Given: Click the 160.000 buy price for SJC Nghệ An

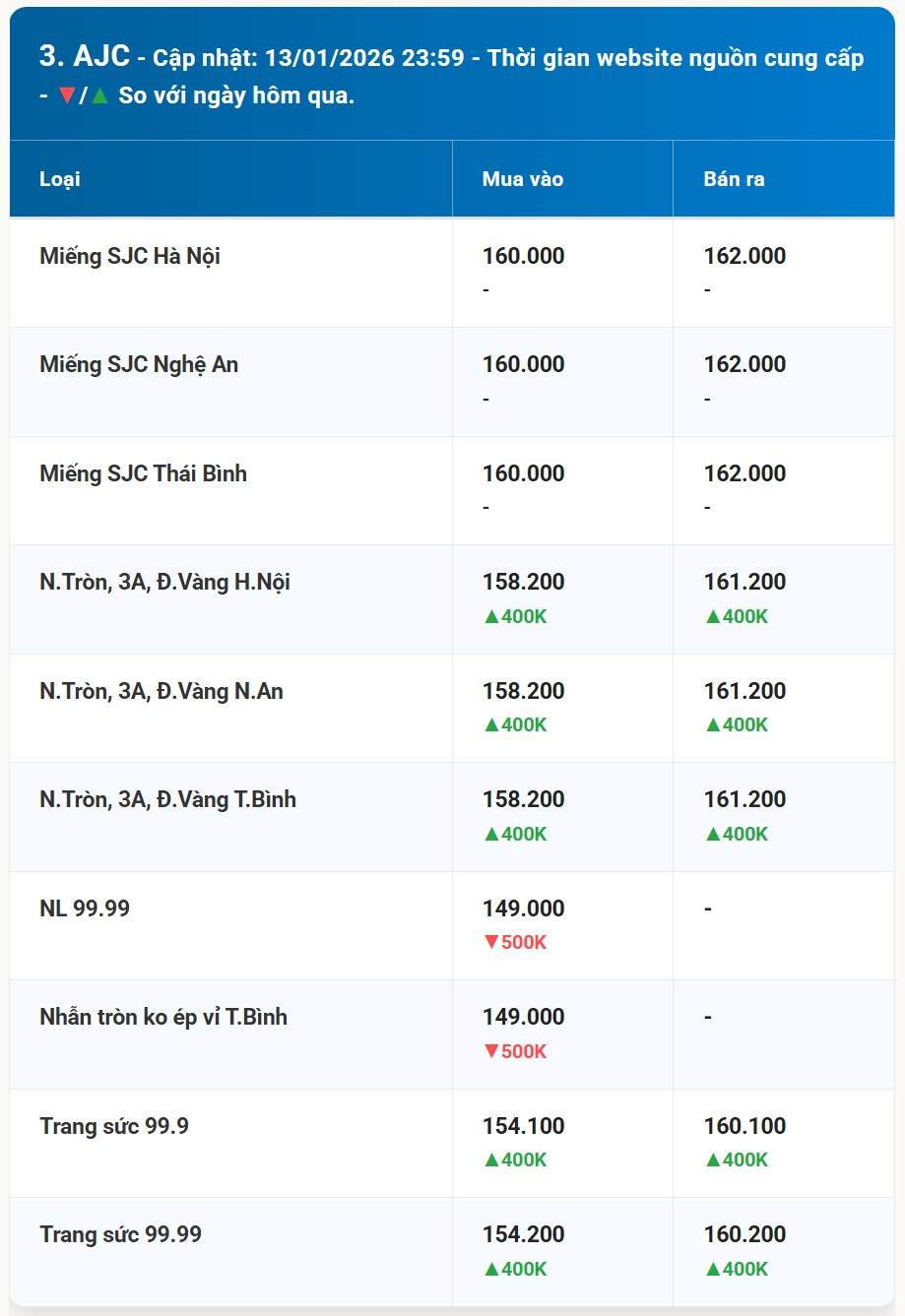Looking at the screenshot, I should 524,364.
